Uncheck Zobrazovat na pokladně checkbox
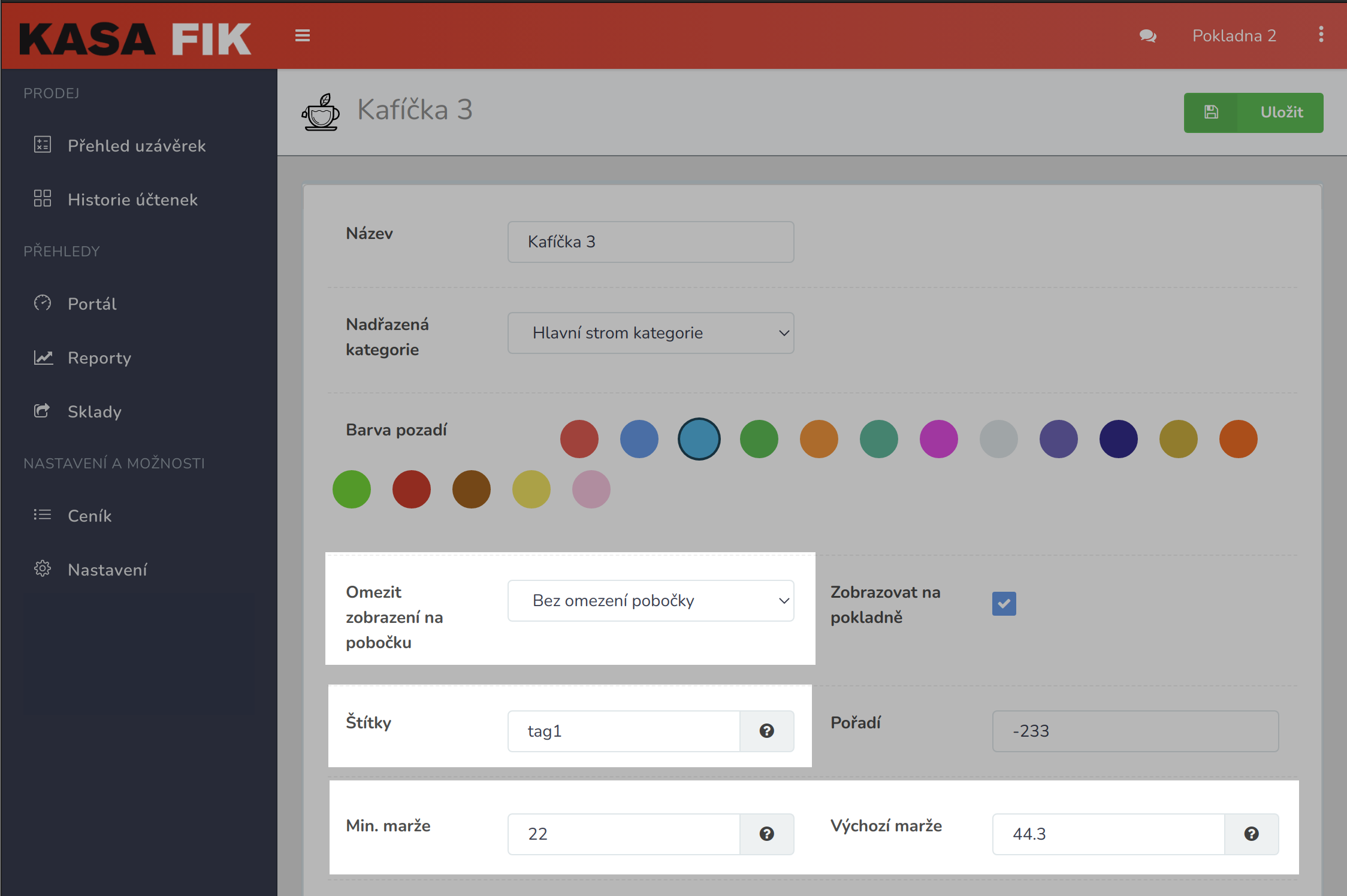The height and width of the screenshot is (896, 1347). tap(1004, 604)
